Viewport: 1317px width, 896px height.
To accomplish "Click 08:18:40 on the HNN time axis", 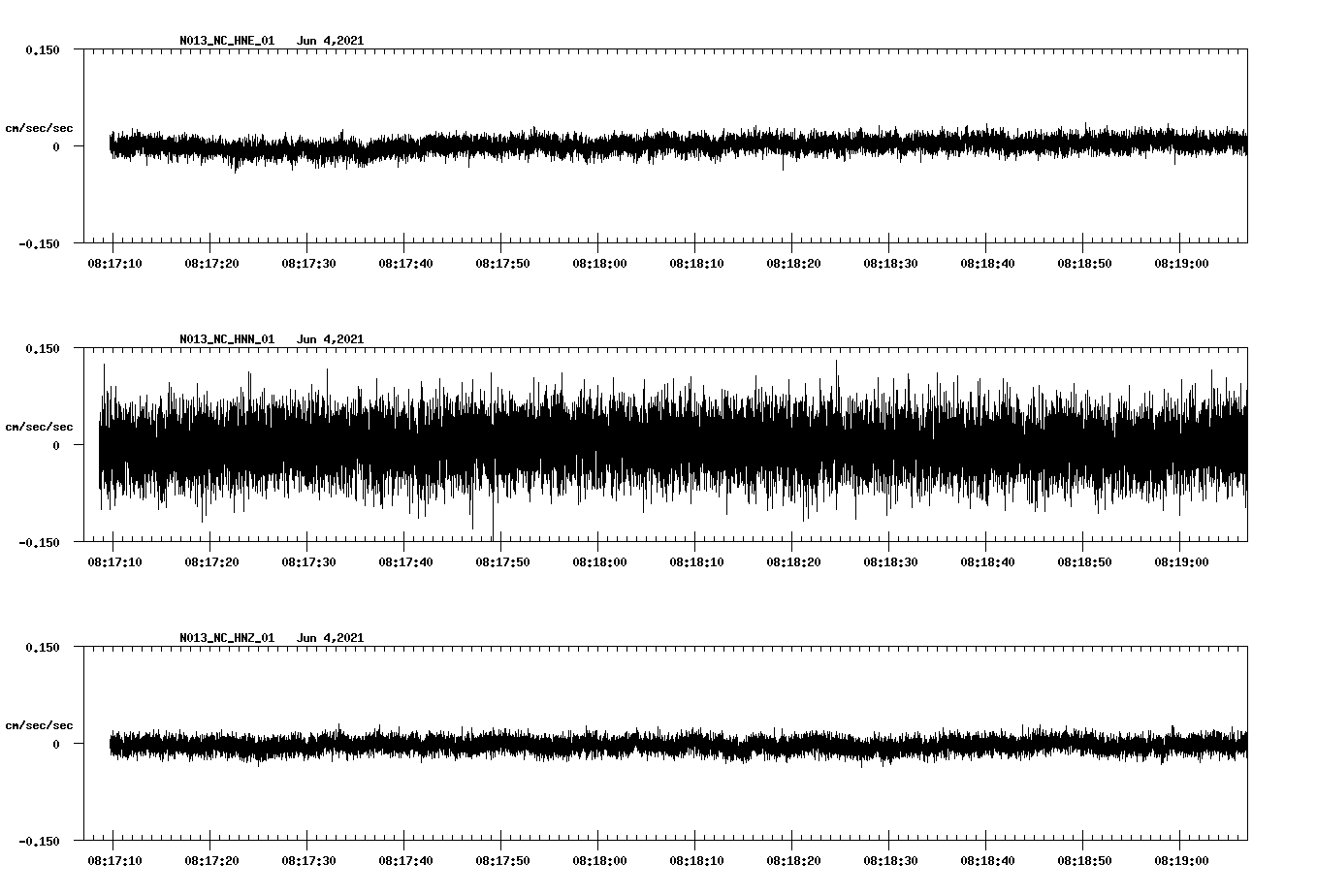I will (987, 562).
